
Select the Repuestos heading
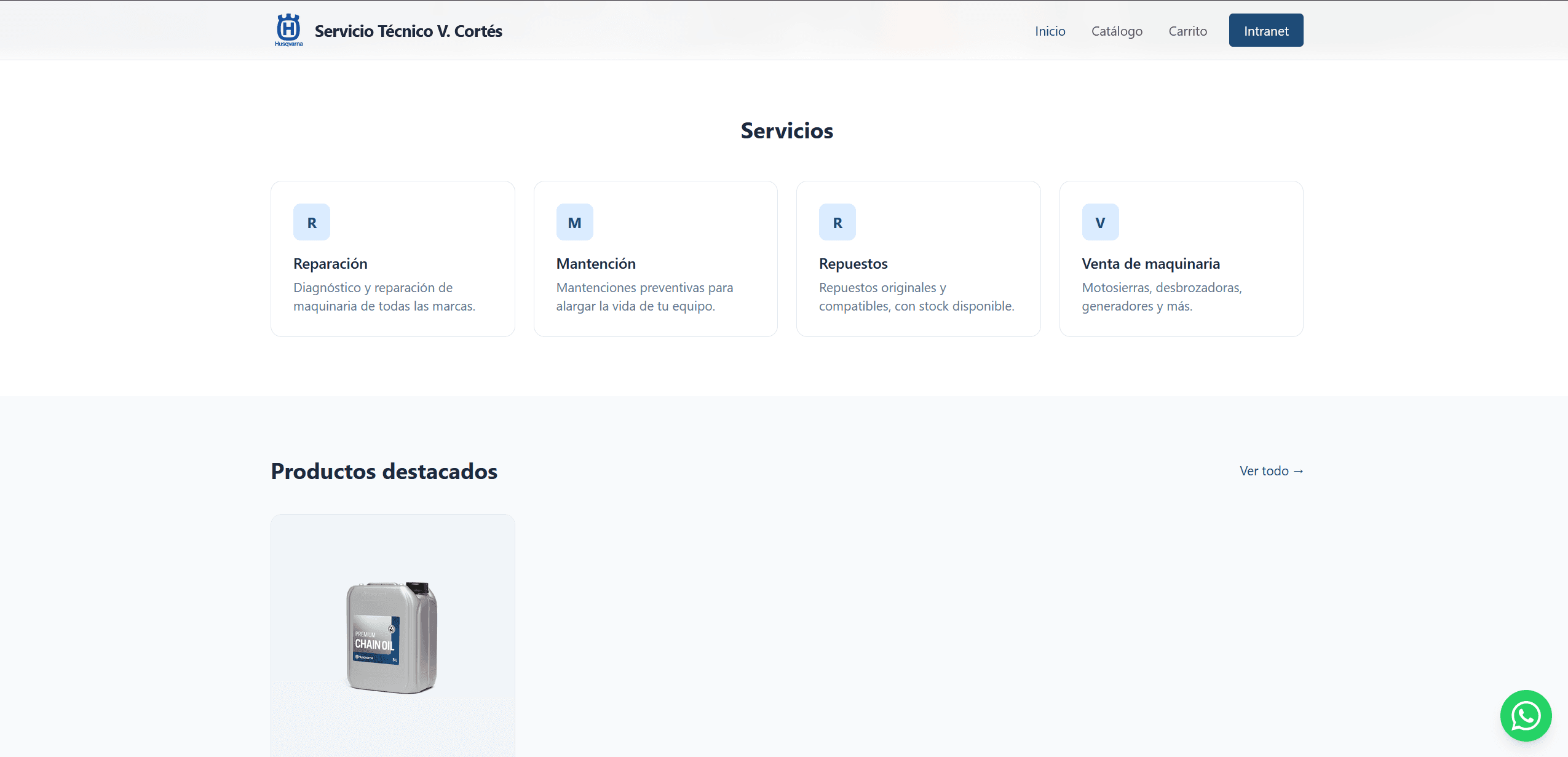853,264
